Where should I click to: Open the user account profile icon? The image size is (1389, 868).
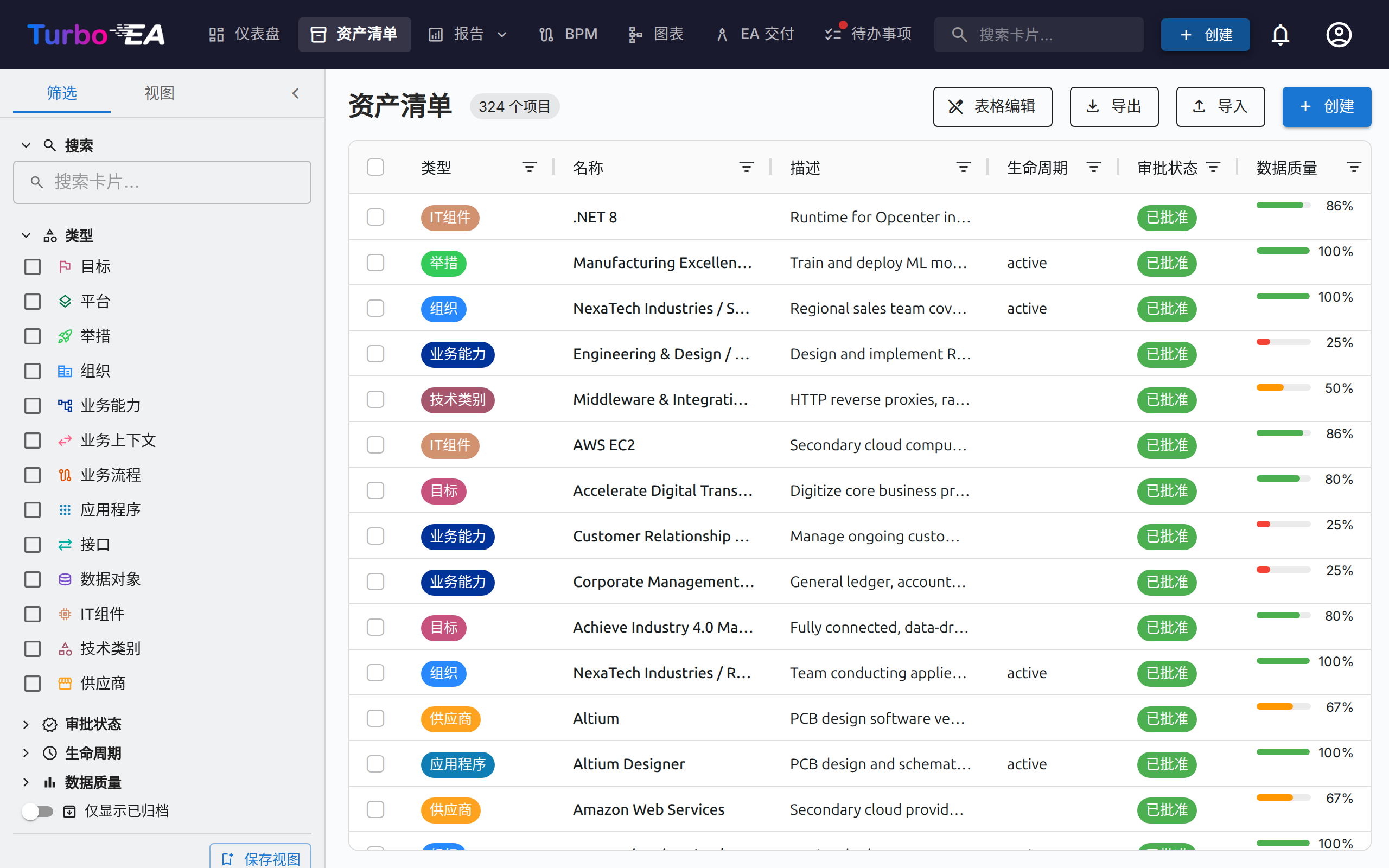pyautogui.click(x=1339, y=34)
